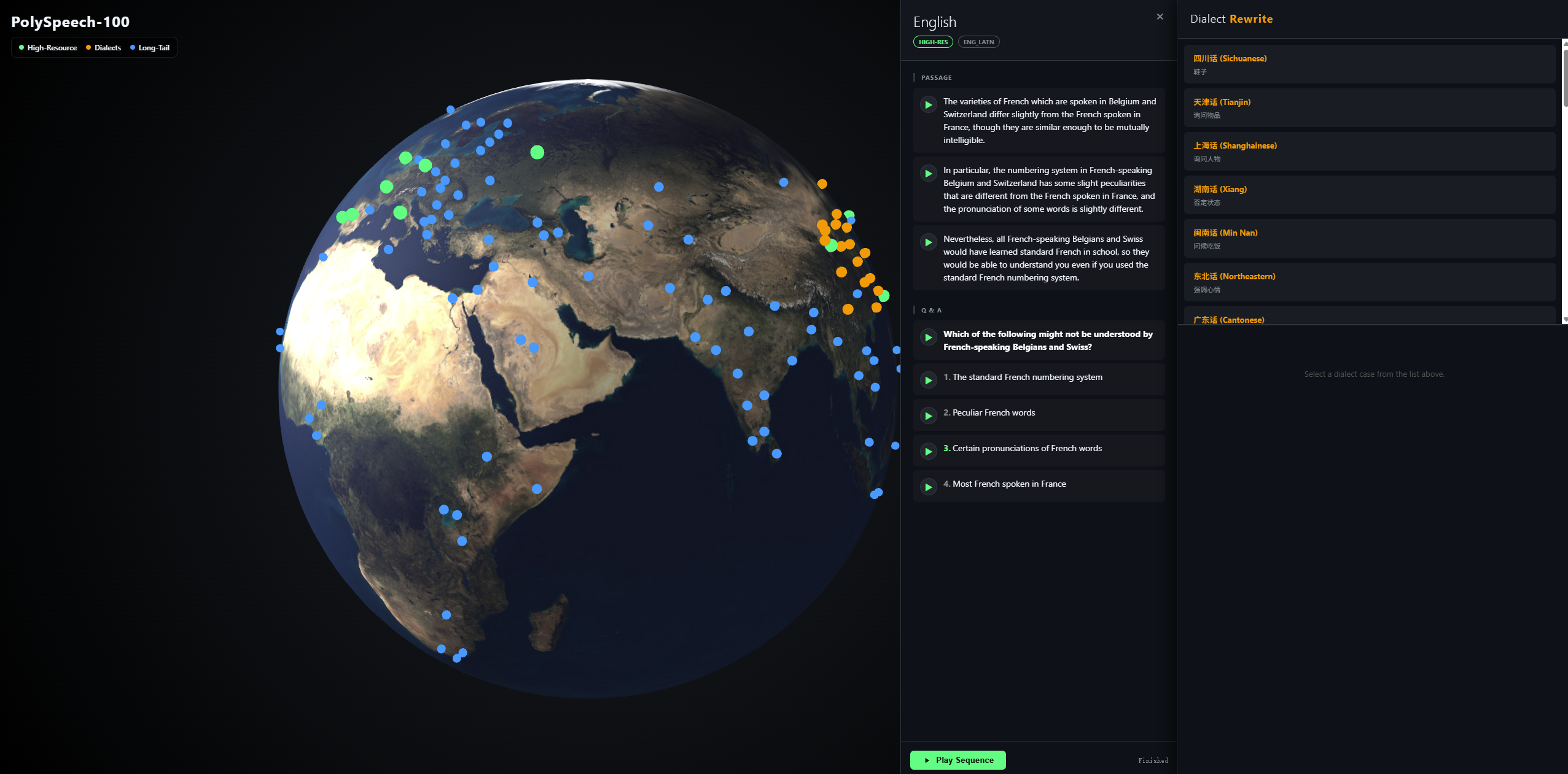Select the 闽南话 (Min Nan) dialect case
1568x774 pixels.
(x=1369, y=239)
